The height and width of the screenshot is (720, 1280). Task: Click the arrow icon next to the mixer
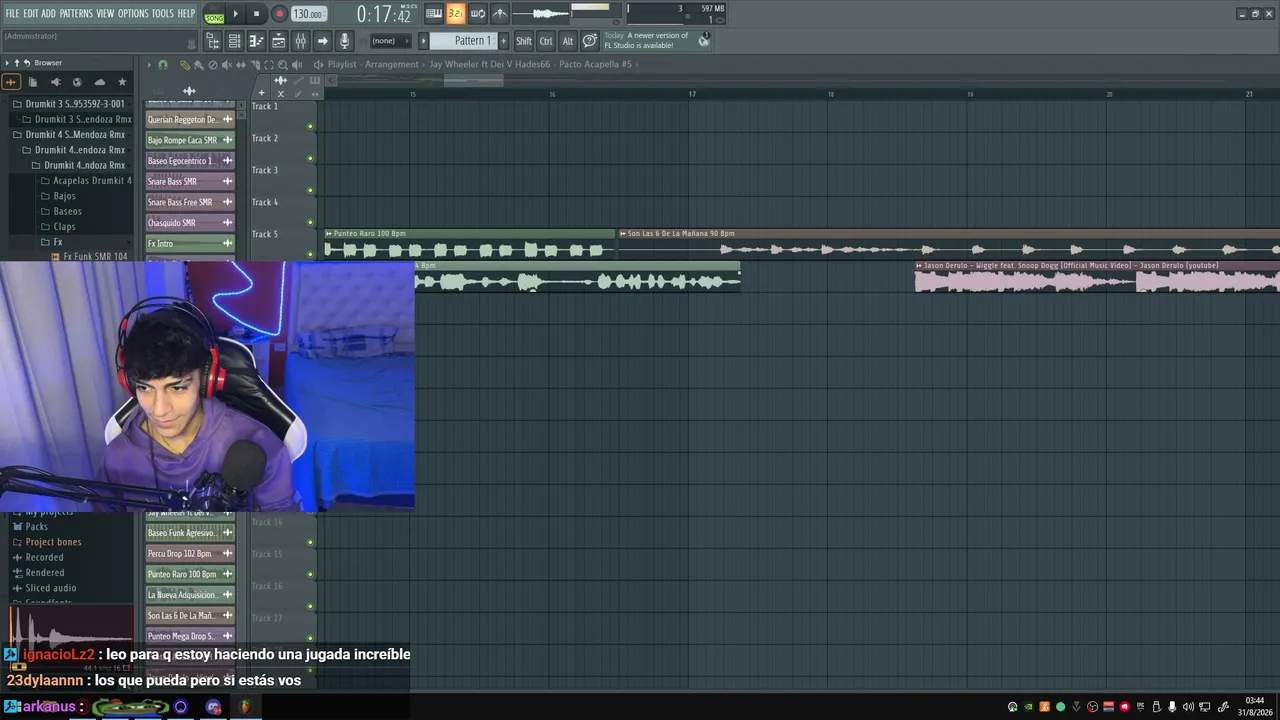pos(322,41)
